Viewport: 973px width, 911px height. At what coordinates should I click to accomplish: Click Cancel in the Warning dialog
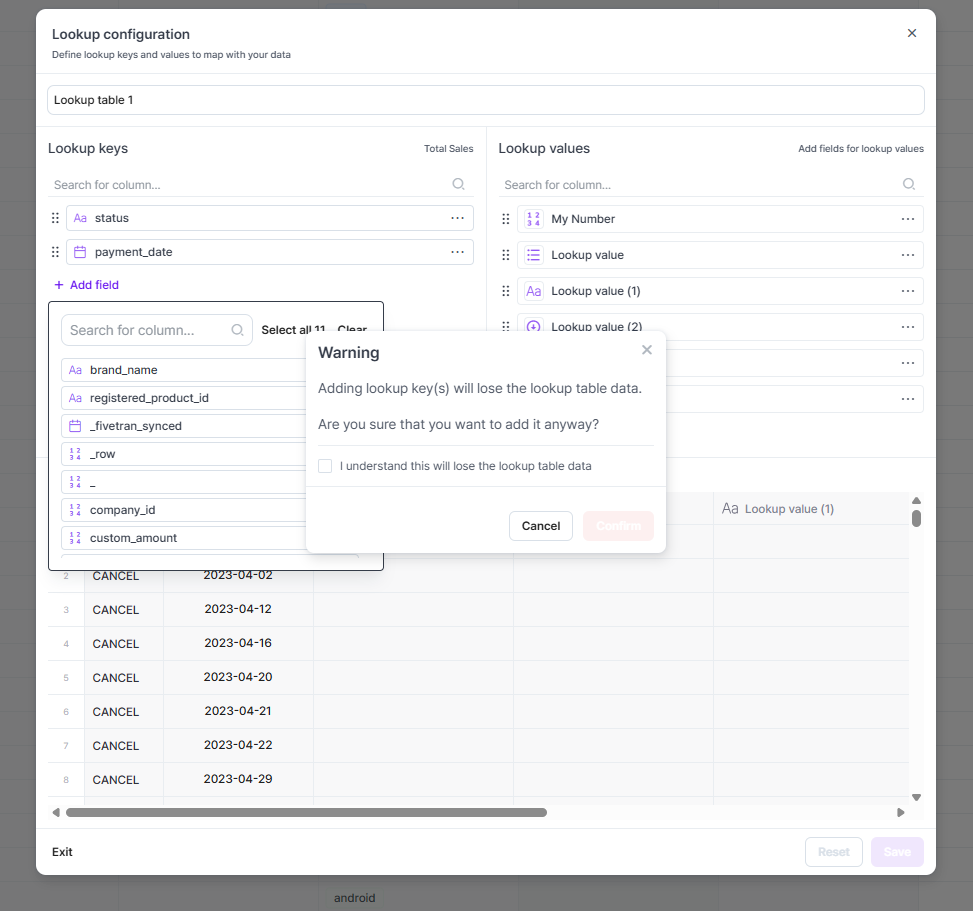(540, 526)
